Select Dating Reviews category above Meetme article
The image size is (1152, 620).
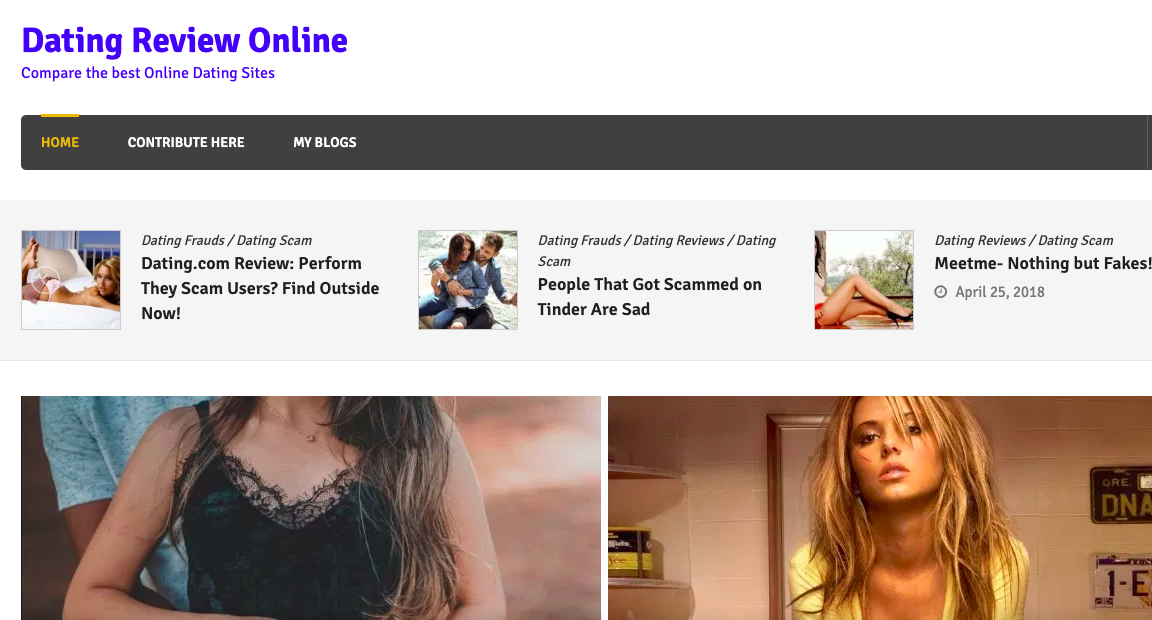[980, 240]
